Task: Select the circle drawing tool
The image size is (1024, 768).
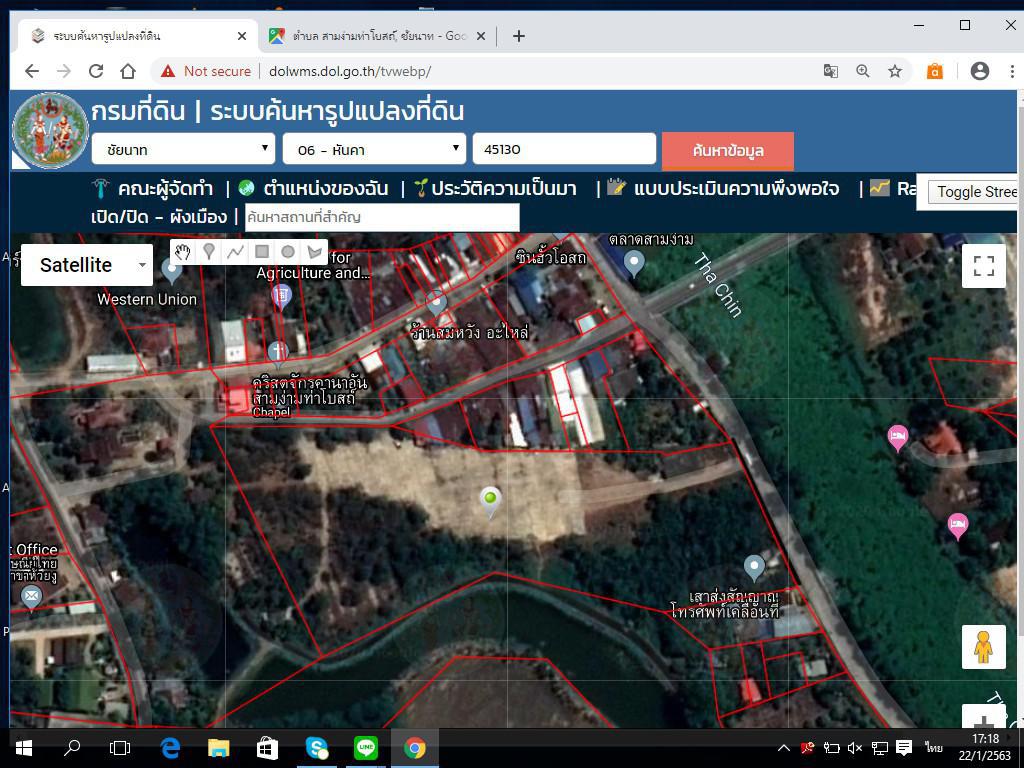Action: [x=288, y=252]
